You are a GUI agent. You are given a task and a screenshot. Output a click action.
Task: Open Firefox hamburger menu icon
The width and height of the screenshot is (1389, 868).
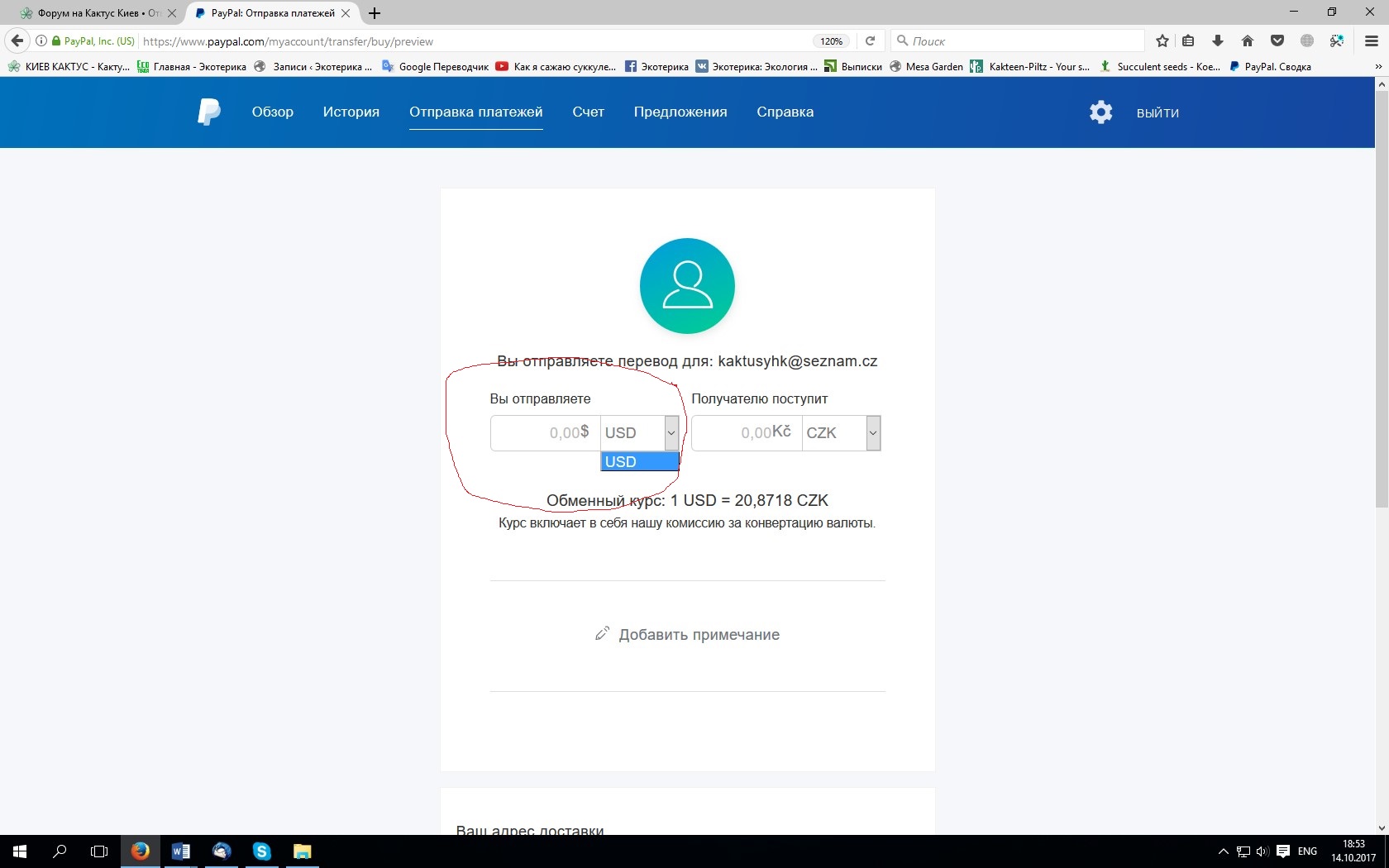click(1371, 41)
